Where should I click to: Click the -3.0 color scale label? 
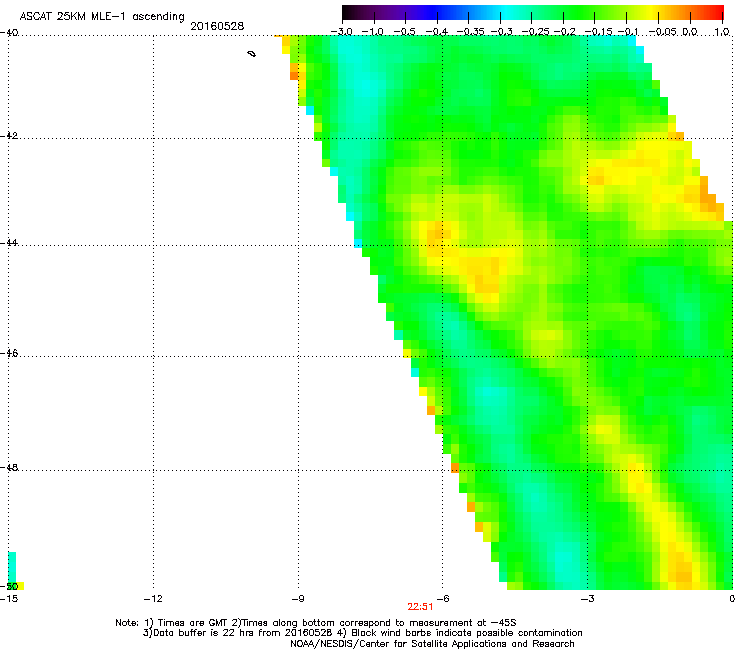click(341, 32)
